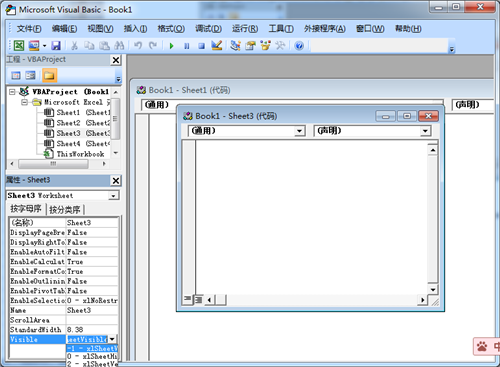Collapse the VBAProject (Book1) tree node
The image size is (500, 367).
pyautogui.click(x=12, y=92)
